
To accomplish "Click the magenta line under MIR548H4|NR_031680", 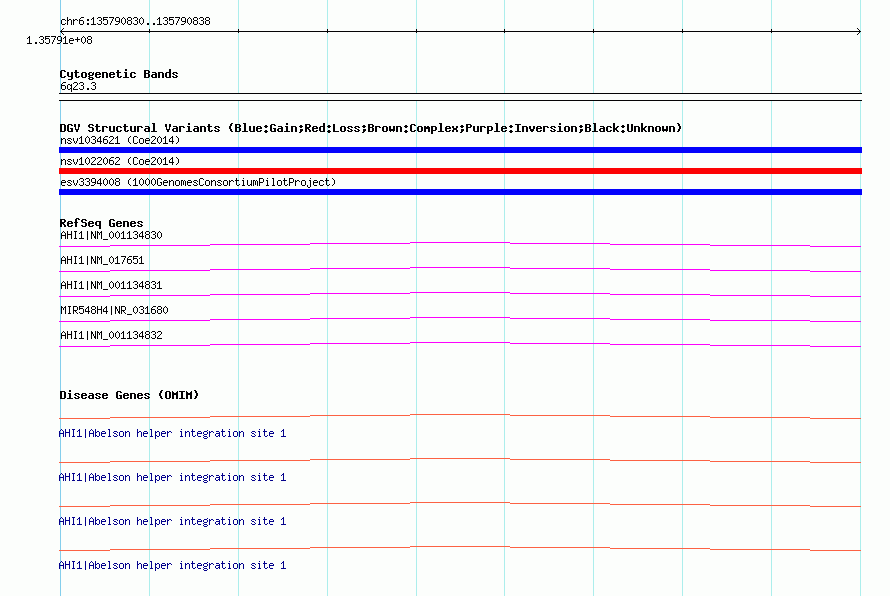I will [x=460, y=319].
